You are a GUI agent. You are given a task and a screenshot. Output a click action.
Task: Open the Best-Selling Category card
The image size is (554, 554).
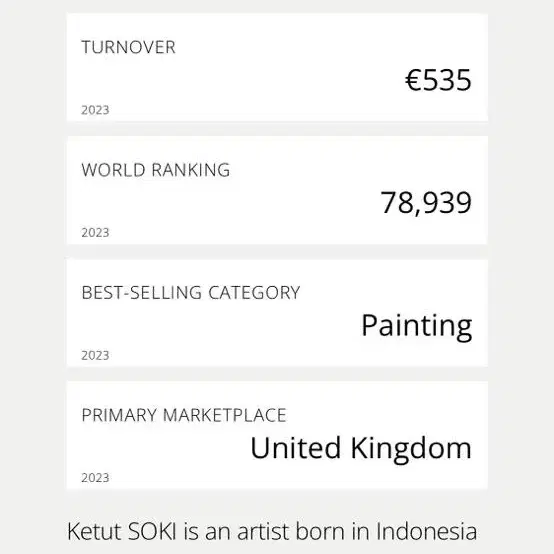click(277, 313)
